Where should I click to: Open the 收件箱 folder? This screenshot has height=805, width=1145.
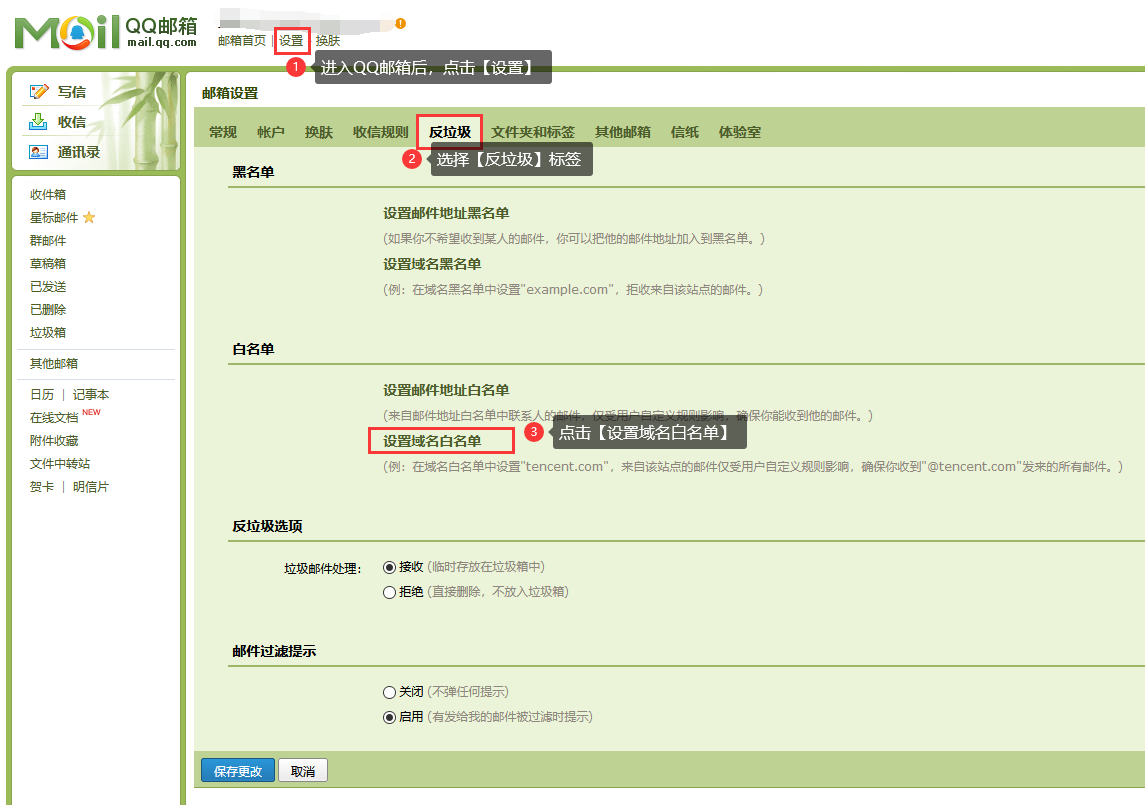point(48,195)
